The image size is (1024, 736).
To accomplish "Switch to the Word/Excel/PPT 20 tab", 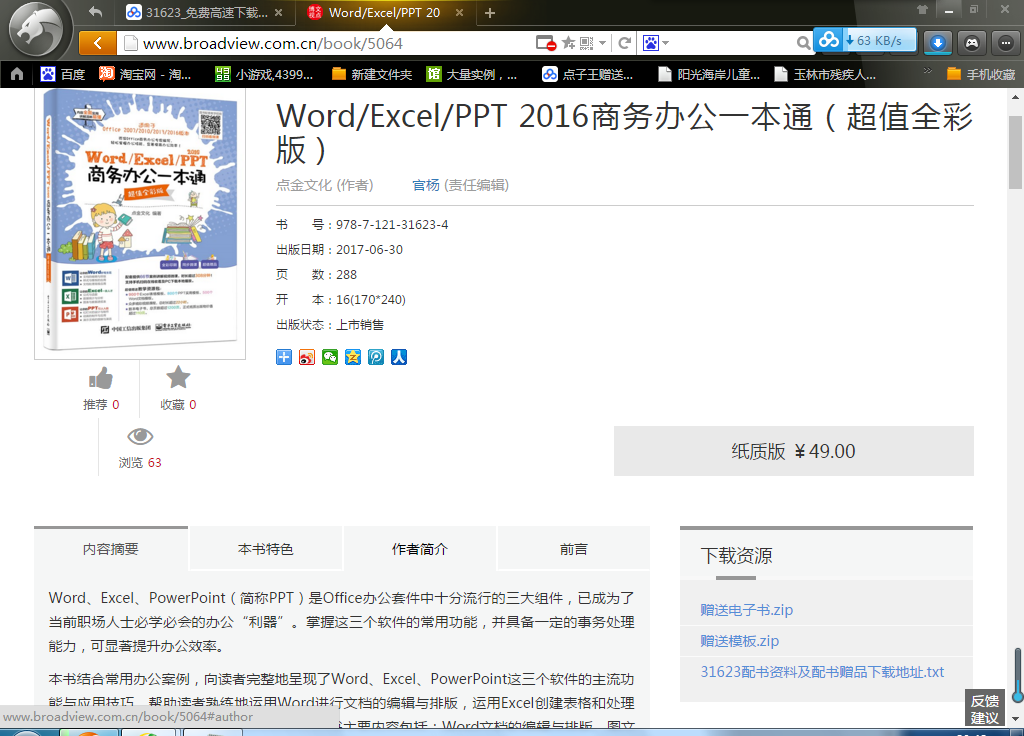I will (x=384, y=12).
